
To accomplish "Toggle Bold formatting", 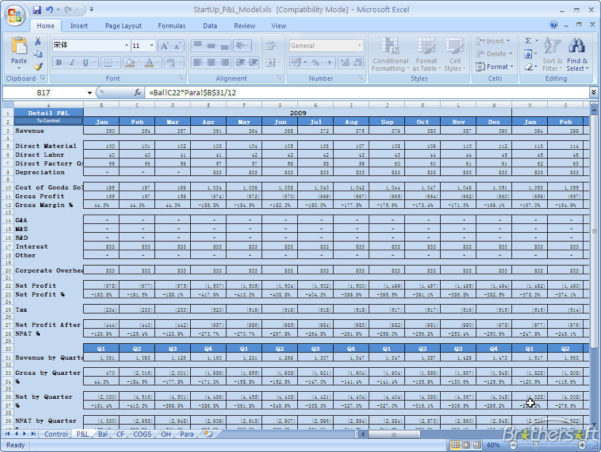I will point(59,62).
